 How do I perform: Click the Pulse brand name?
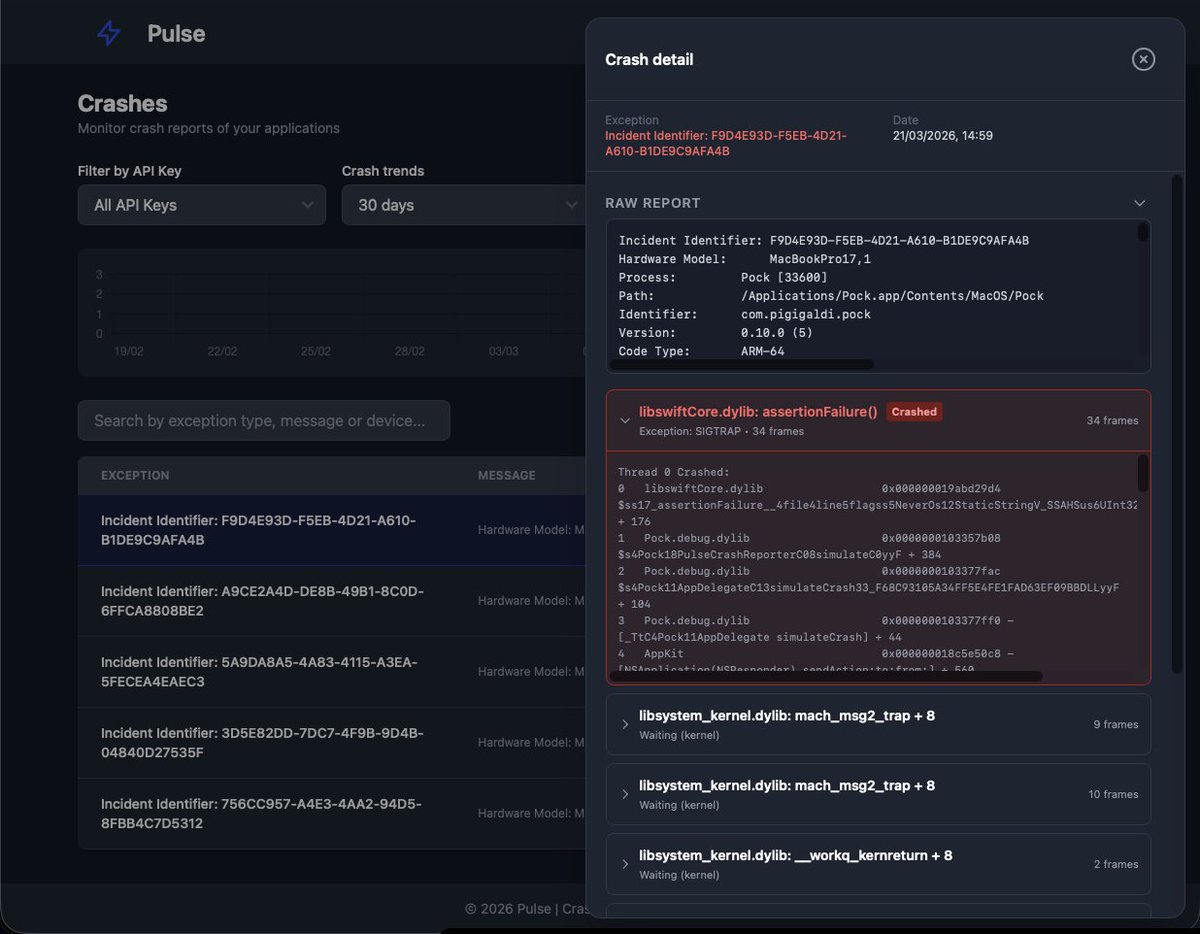176,33
